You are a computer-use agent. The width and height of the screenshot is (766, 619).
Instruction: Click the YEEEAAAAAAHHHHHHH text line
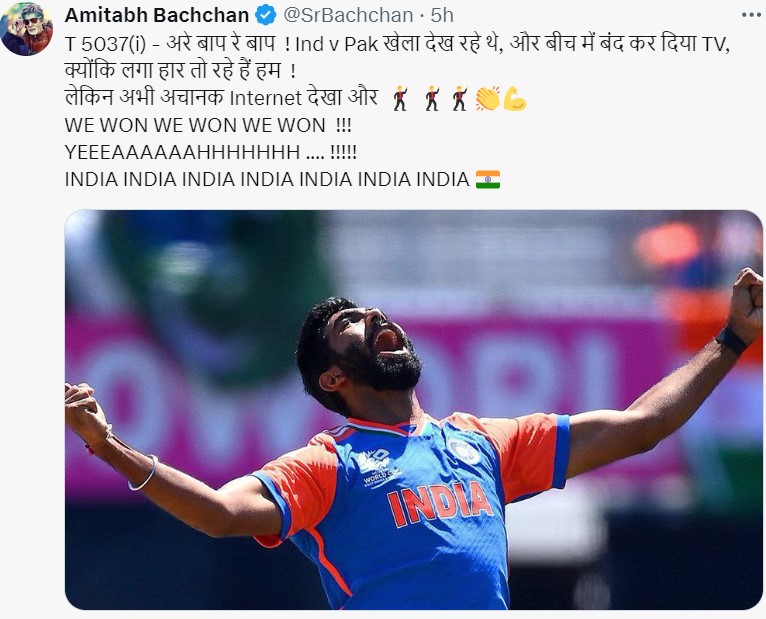[x=211, y=152]
